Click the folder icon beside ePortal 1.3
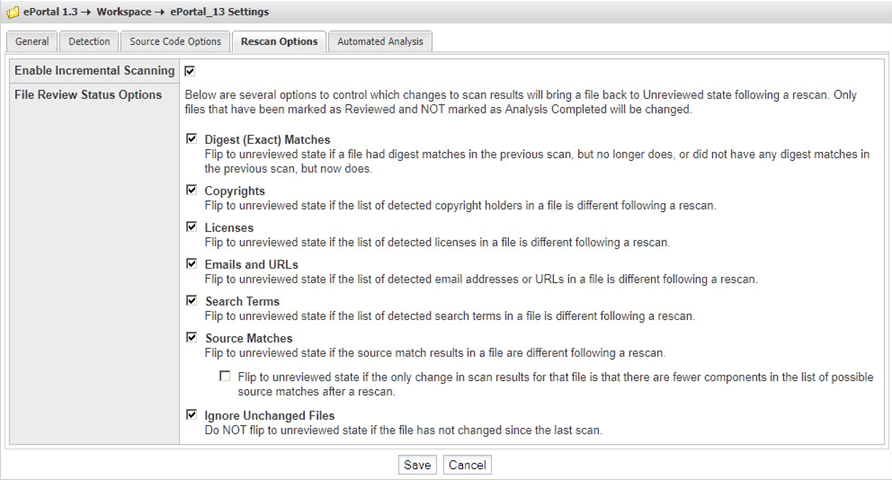The width and height of the screenshot is (892, 480). tap(12, 12)
